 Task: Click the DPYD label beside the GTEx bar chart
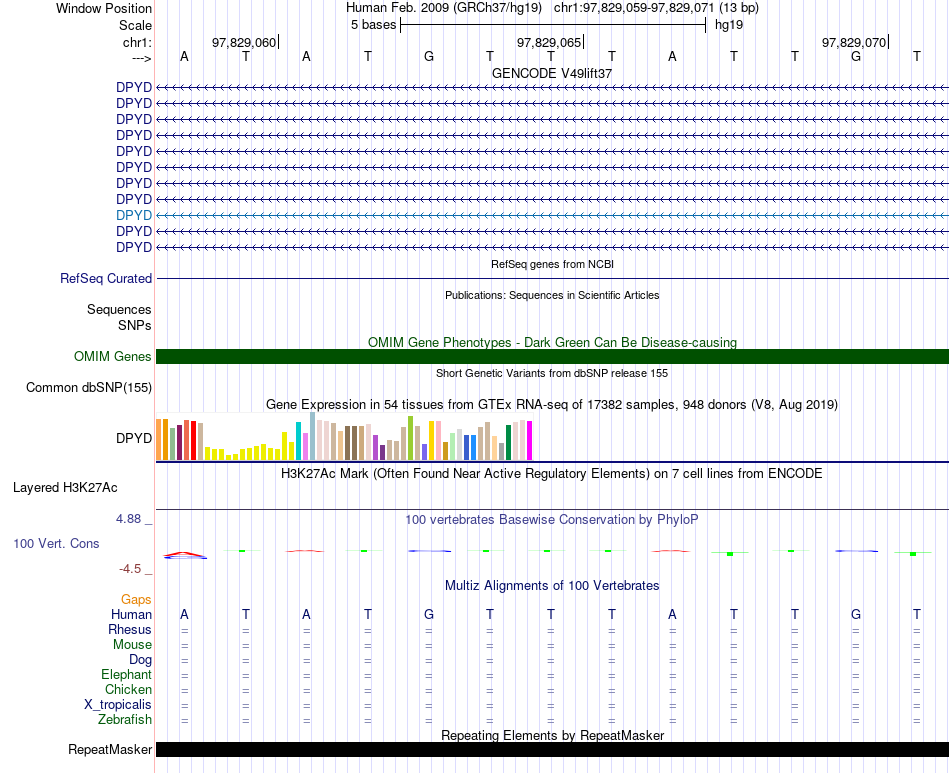click(x=134, y=438)
